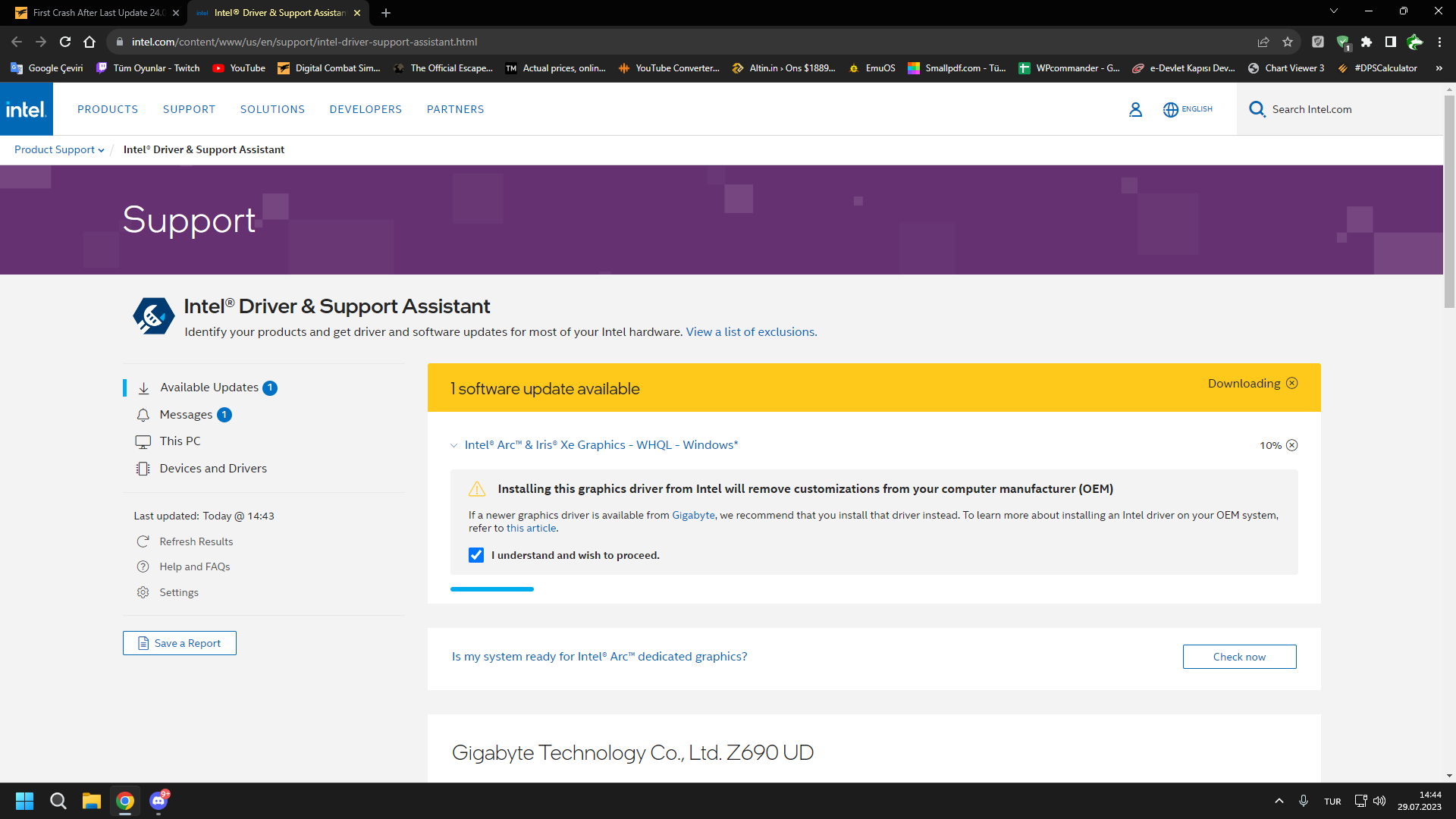Open Chrome three-dot menu
1456x819 pixels.
[x=1439, y=42]
